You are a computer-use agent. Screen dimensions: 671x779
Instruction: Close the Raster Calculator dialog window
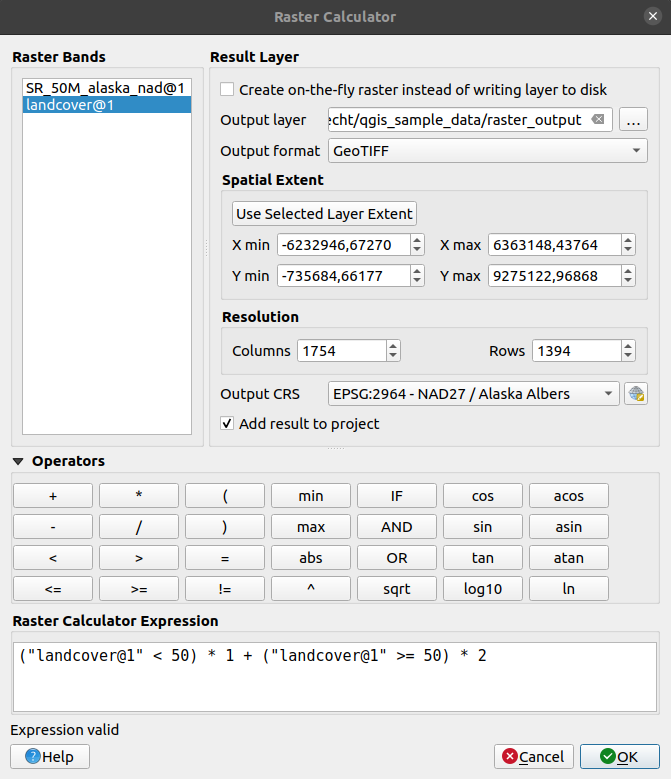[653, 17]
